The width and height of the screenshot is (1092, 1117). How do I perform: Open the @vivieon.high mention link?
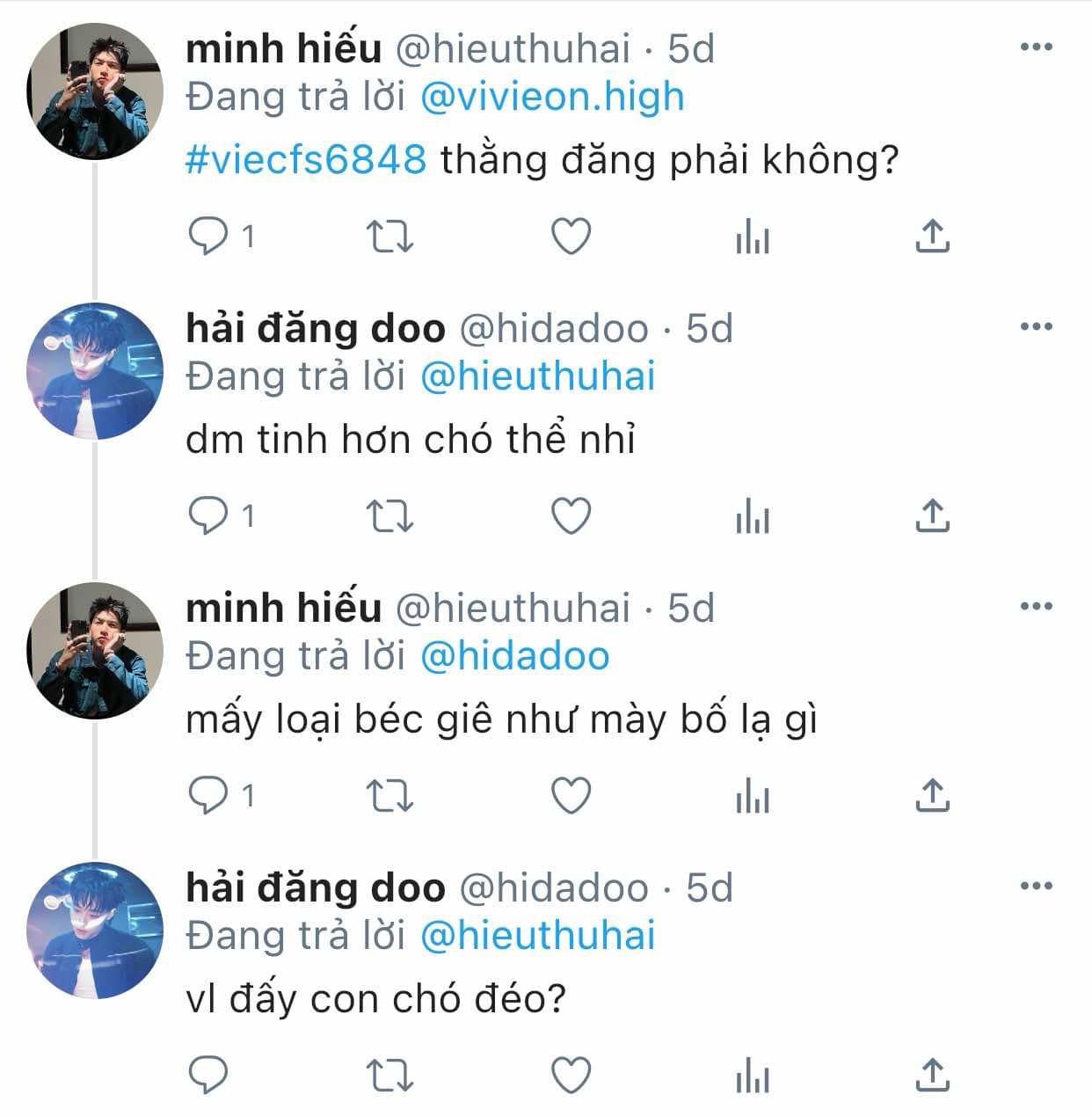click(x=552, y=97)
